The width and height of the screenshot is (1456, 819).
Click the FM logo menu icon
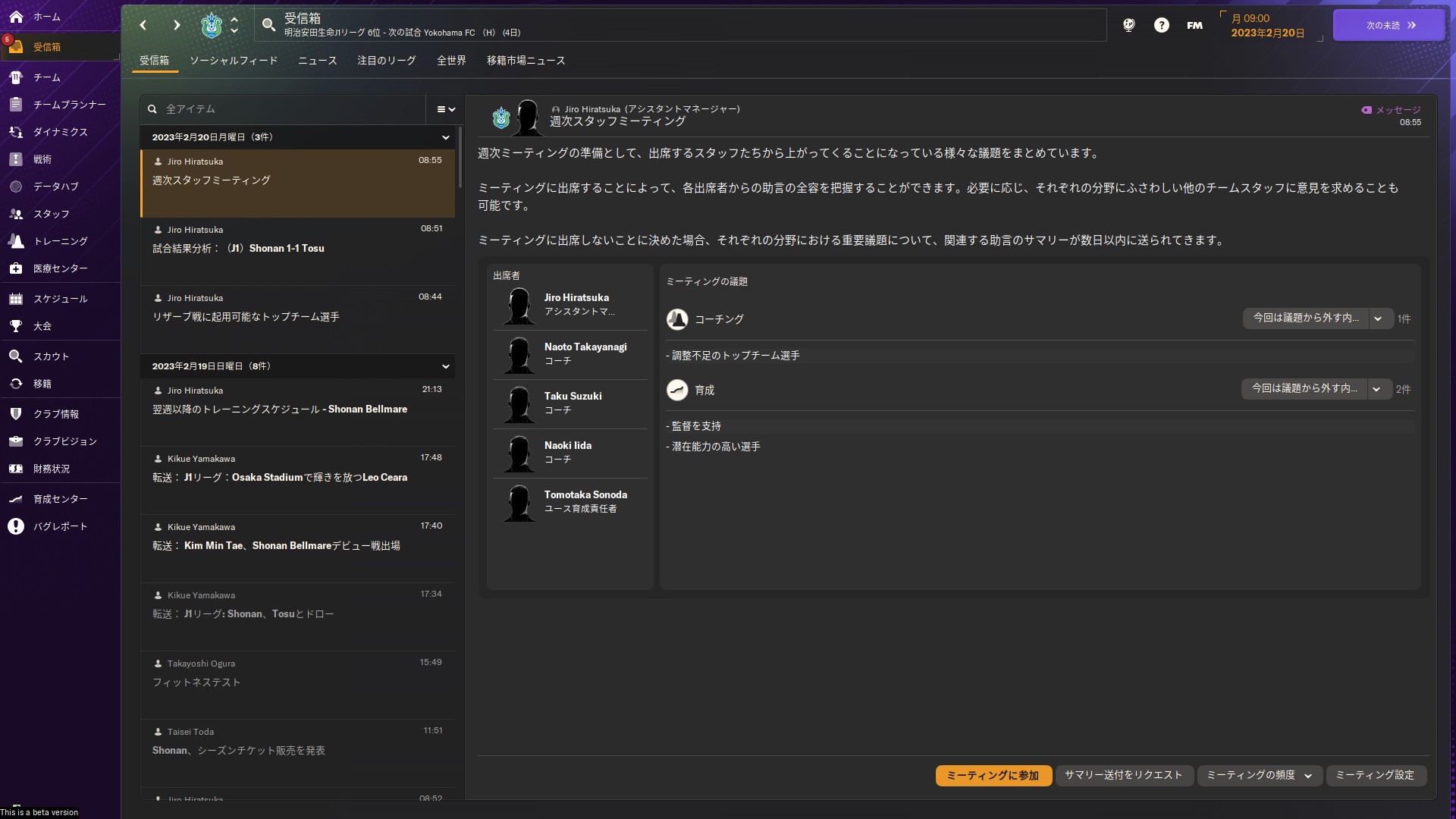(x=1194, y=25)
